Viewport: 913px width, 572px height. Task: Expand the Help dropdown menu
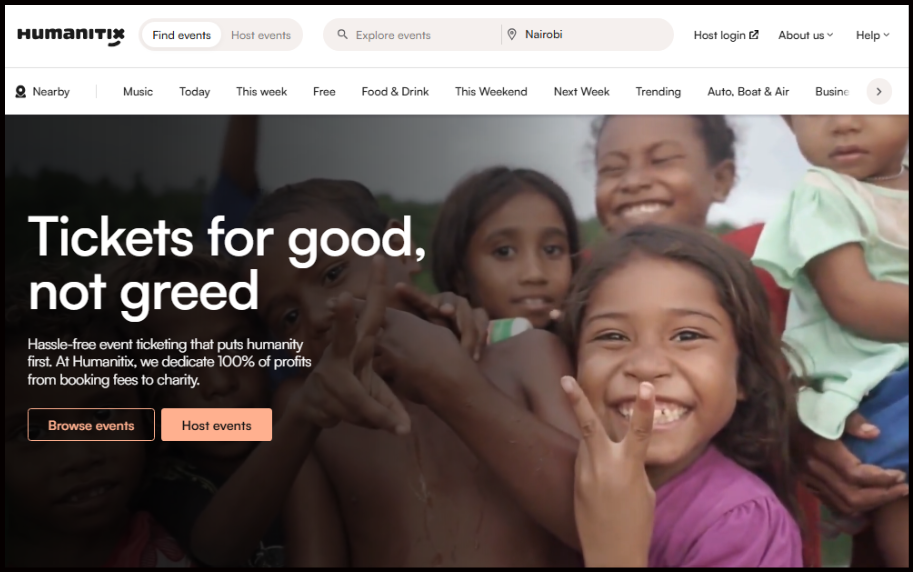pos(872,35)
